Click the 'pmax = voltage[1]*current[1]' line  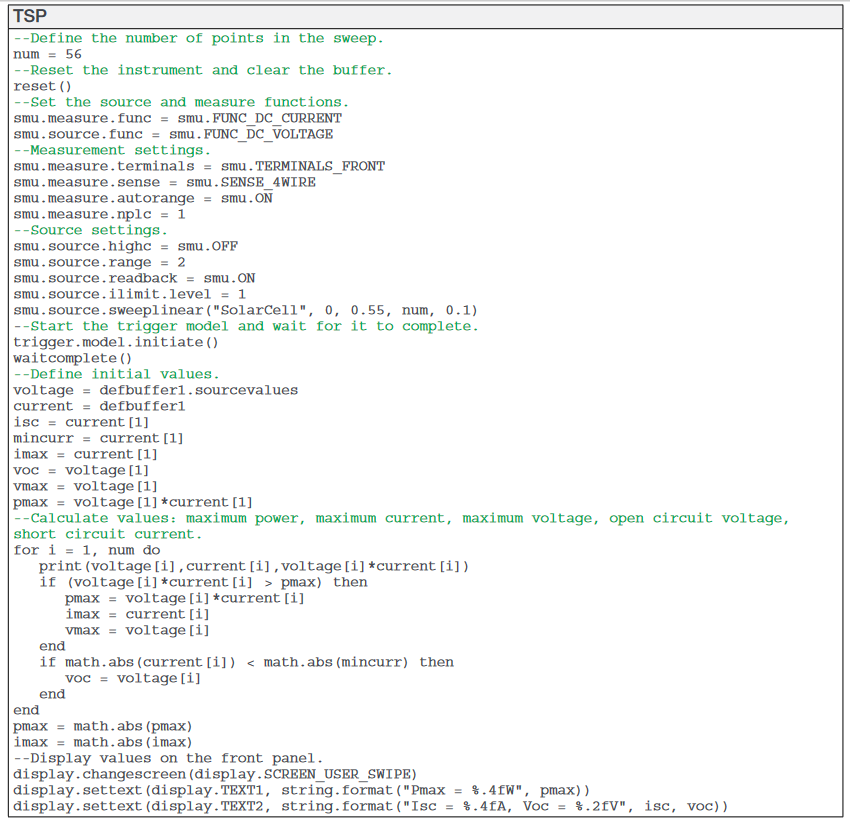[133, 503]
